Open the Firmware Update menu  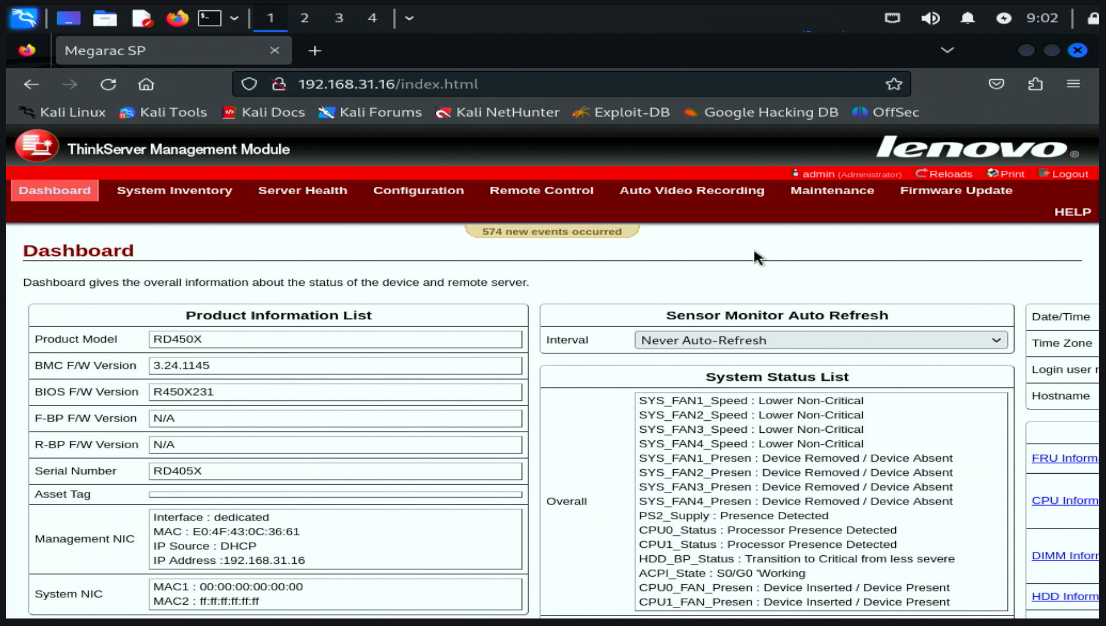click(956, 191)
